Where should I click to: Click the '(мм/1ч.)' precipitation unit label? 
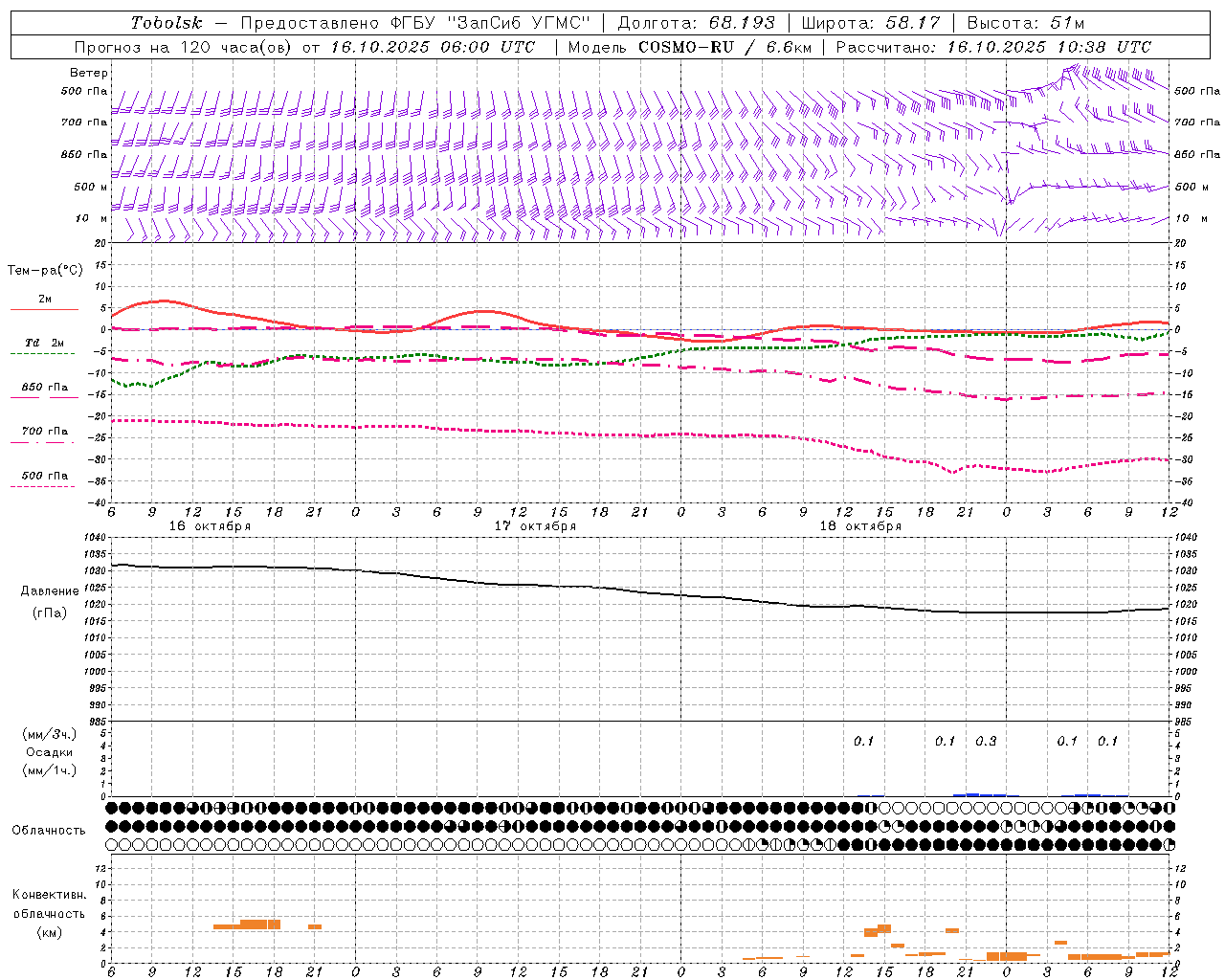pos(49,770)
